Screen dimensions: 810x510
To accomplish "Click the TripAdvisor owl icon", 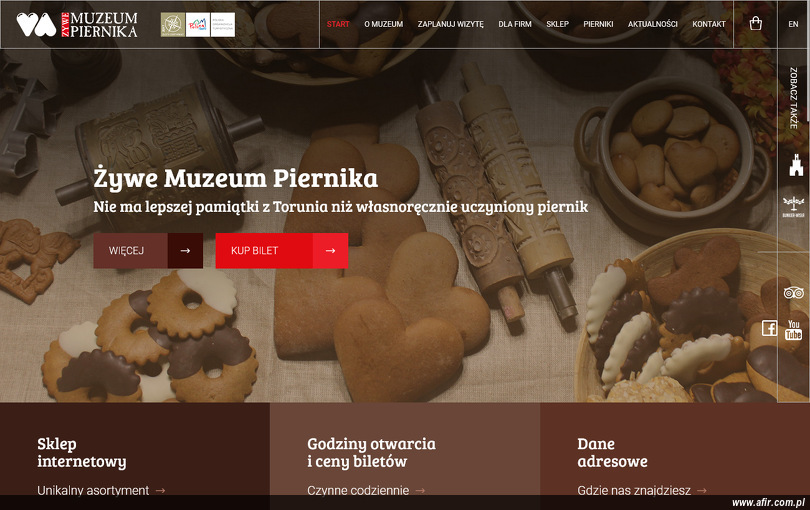I will click(793, 293).
